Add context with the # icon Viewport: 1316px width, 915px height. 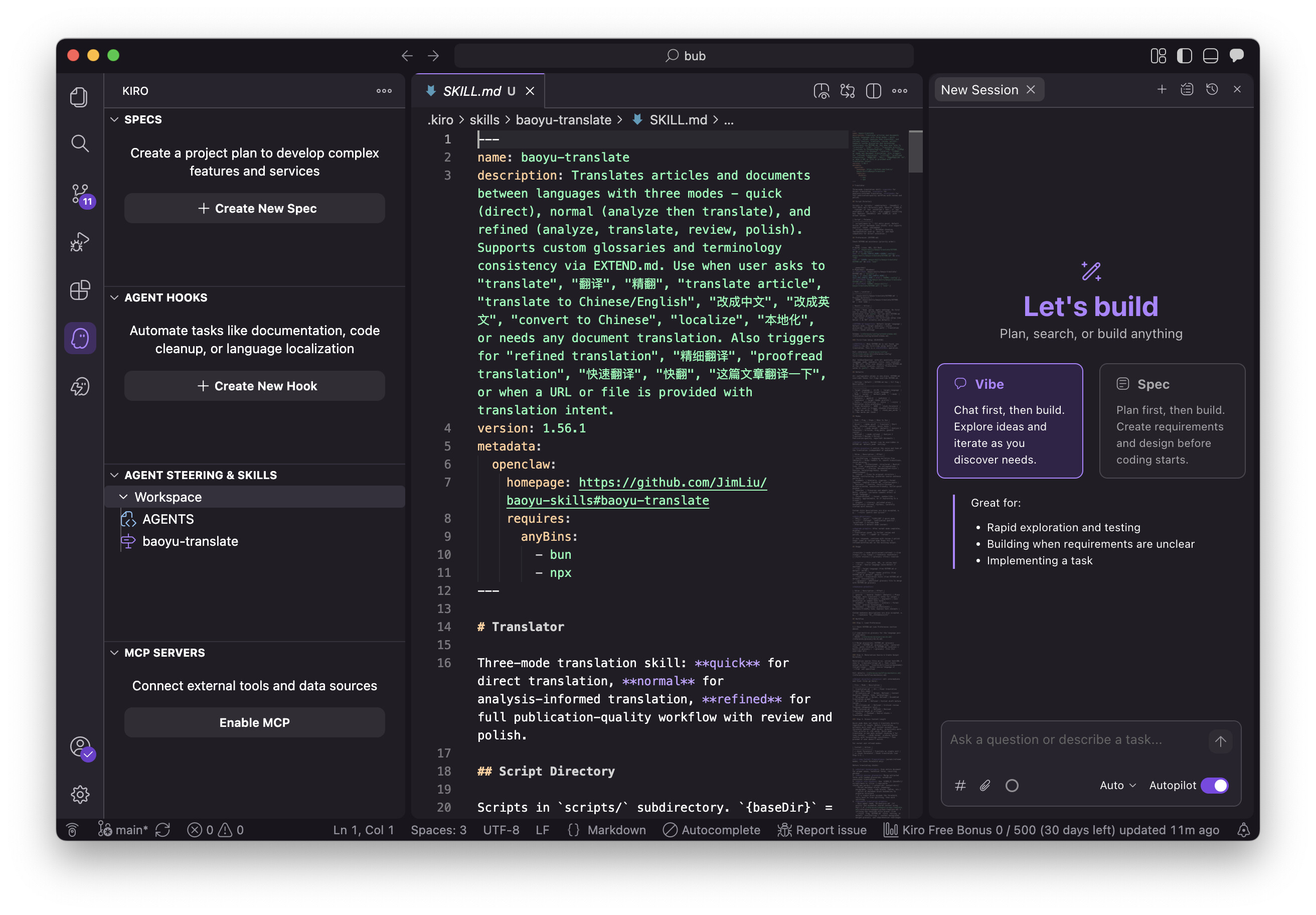point(960,786)
